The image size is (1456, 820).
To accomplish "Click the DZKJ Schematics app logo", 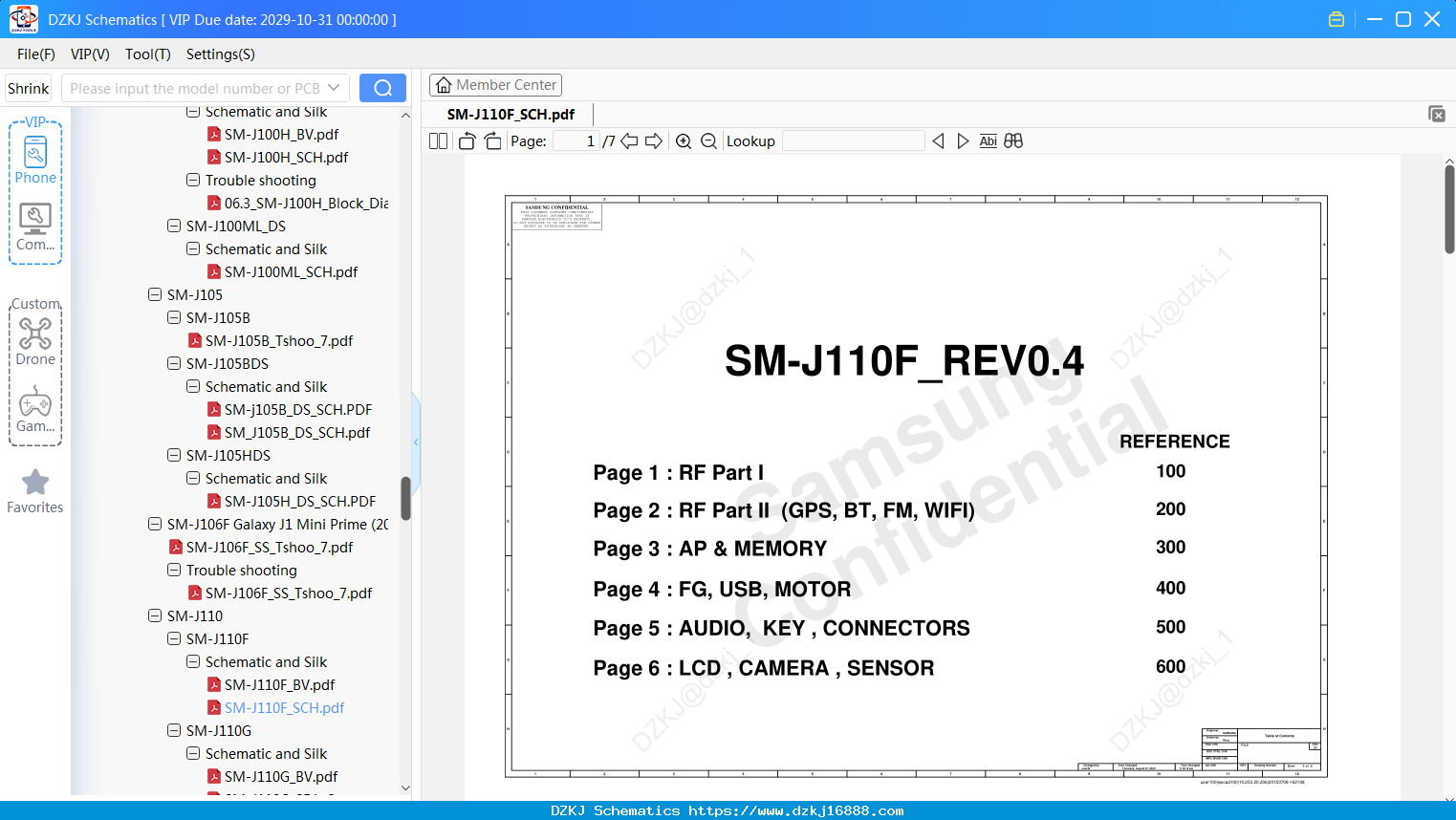I will (23, 19).
